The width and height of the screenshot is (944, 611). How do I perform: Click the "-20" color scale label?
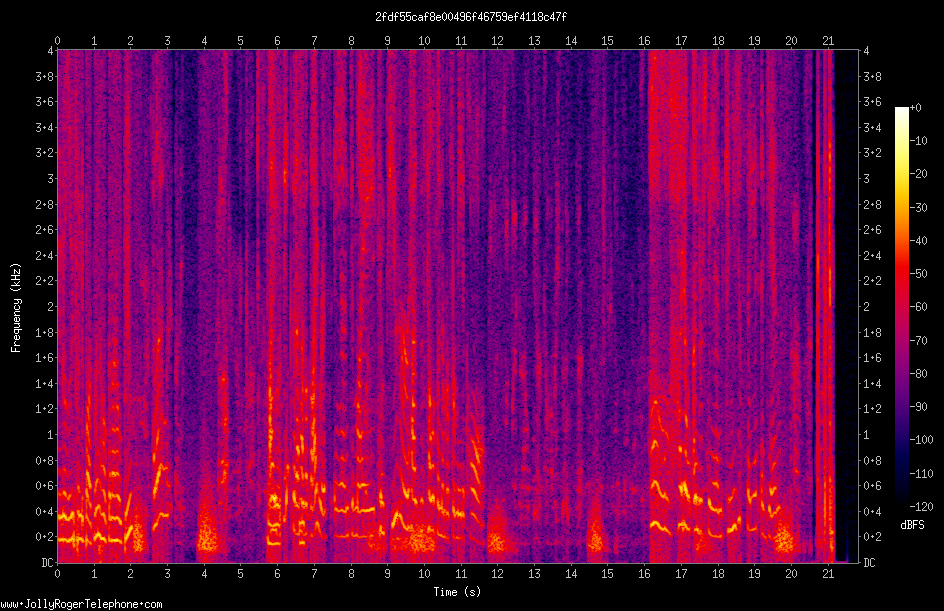tap(919, 174)
